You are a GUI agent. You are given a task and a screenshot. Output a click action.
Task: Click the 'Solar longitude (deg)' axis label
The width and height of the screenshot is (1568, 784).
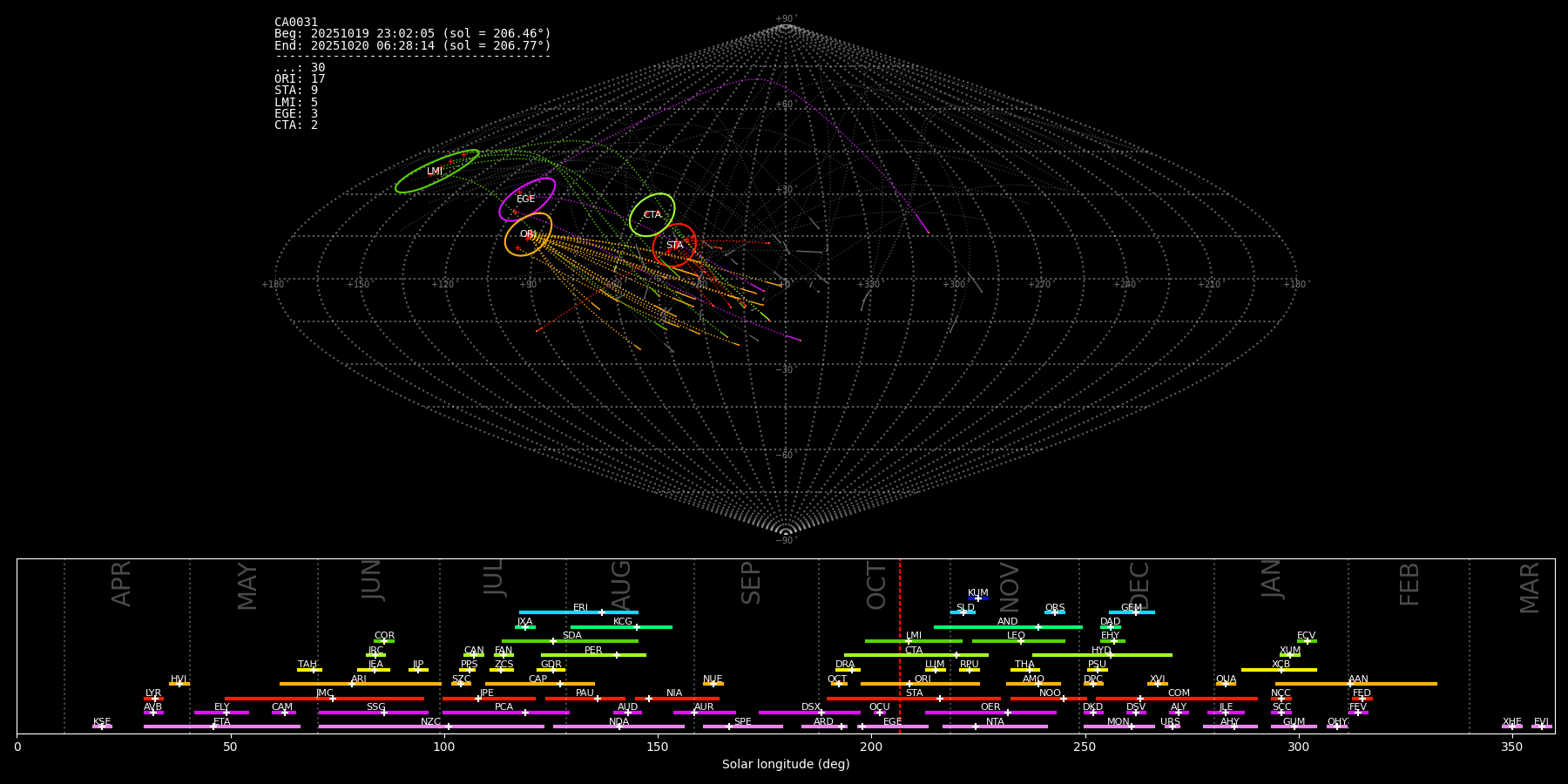pyautogui.click(x=785, y=765)
